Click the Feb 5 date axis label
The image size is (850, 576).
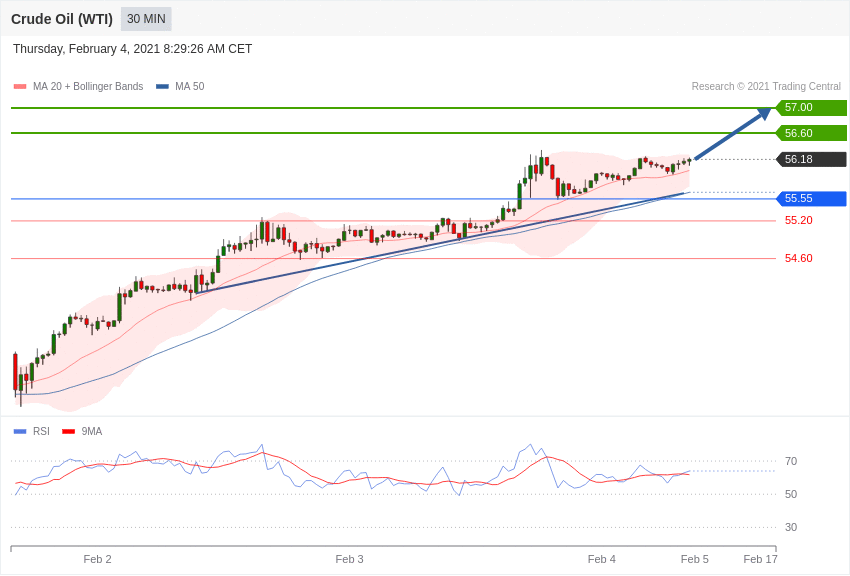(x=694, y=560)
